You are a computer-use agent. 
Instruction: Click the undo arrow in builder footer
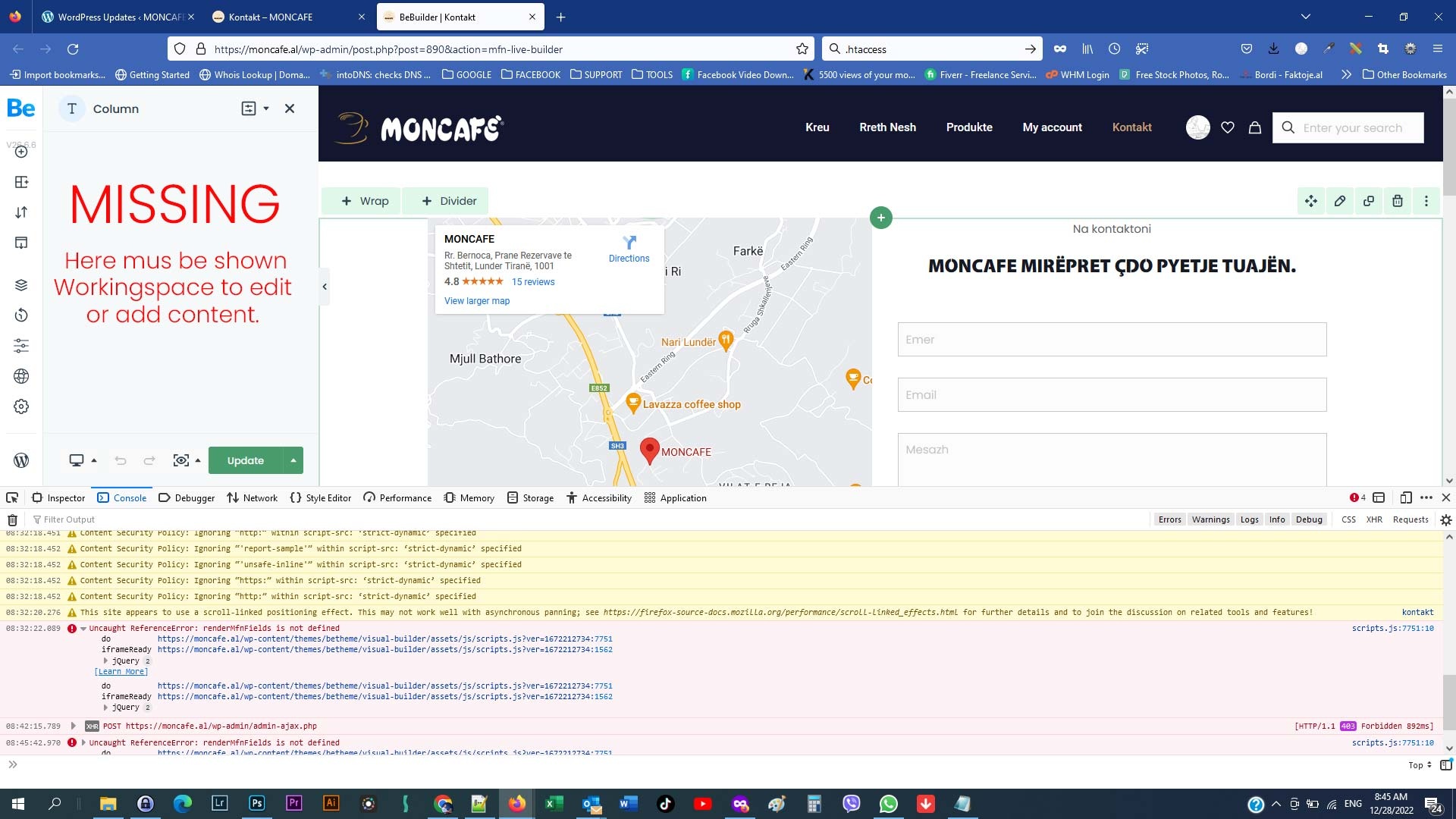[121, 460]
